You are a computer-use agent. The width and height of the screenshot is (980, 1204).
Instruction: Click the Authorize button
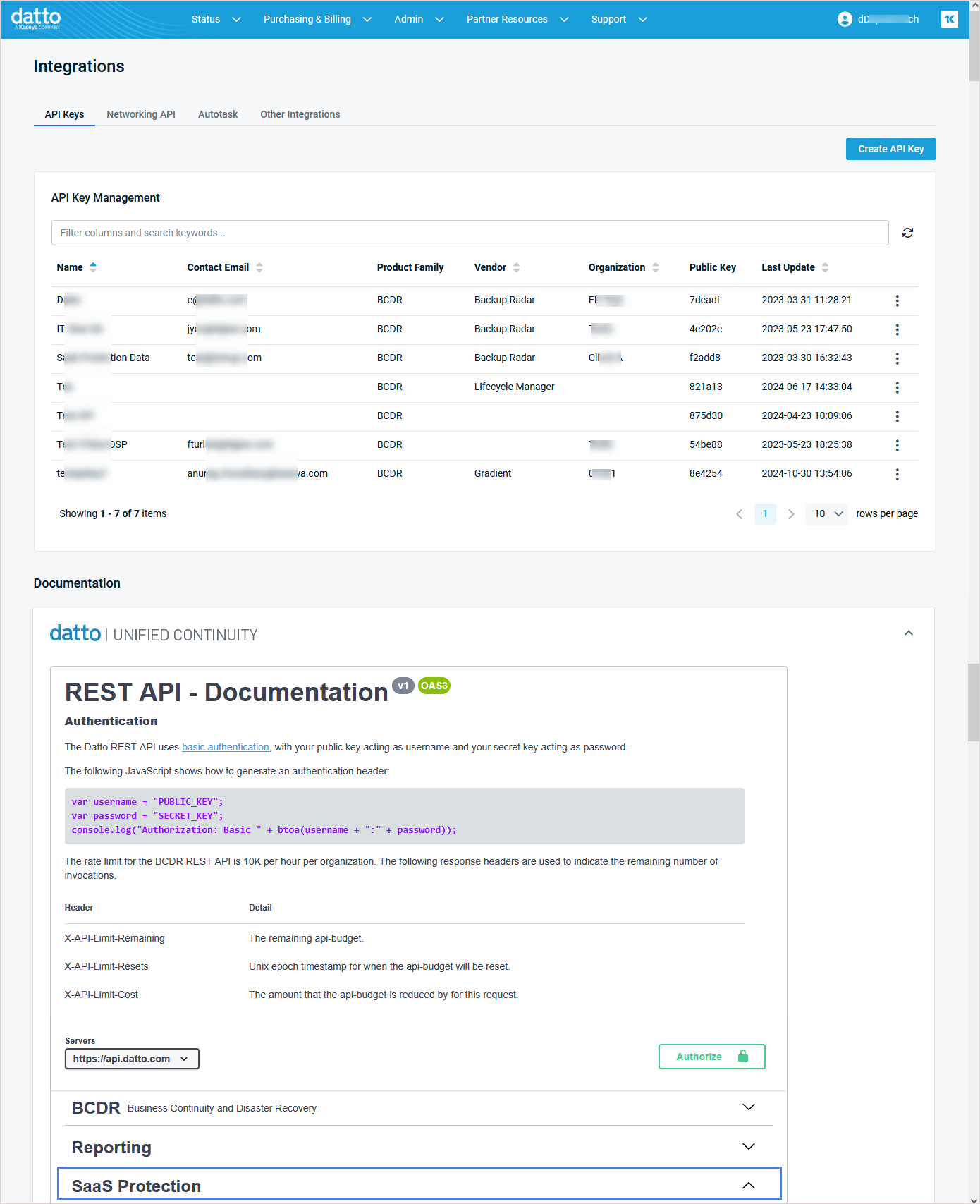712,1057
